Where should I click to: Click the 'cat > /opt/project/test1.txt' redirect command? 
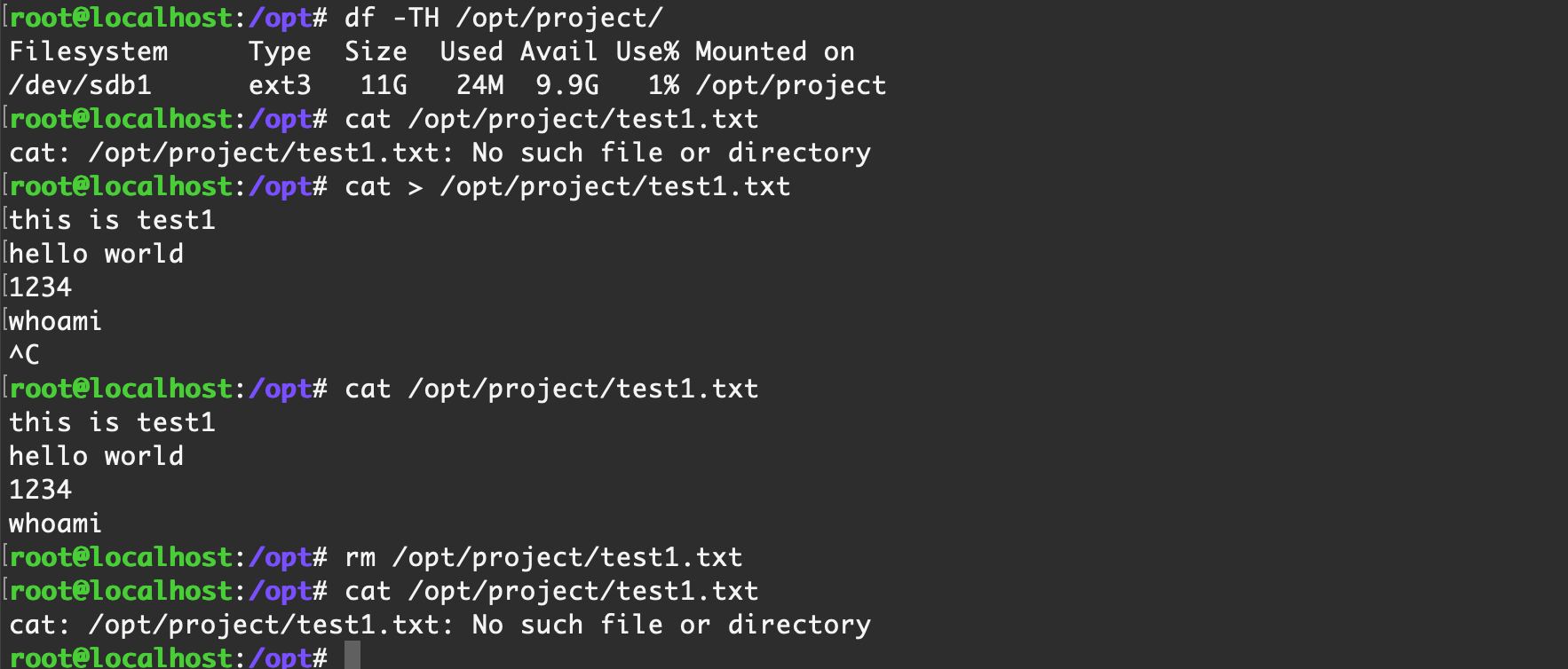click(x=566, y=186)
